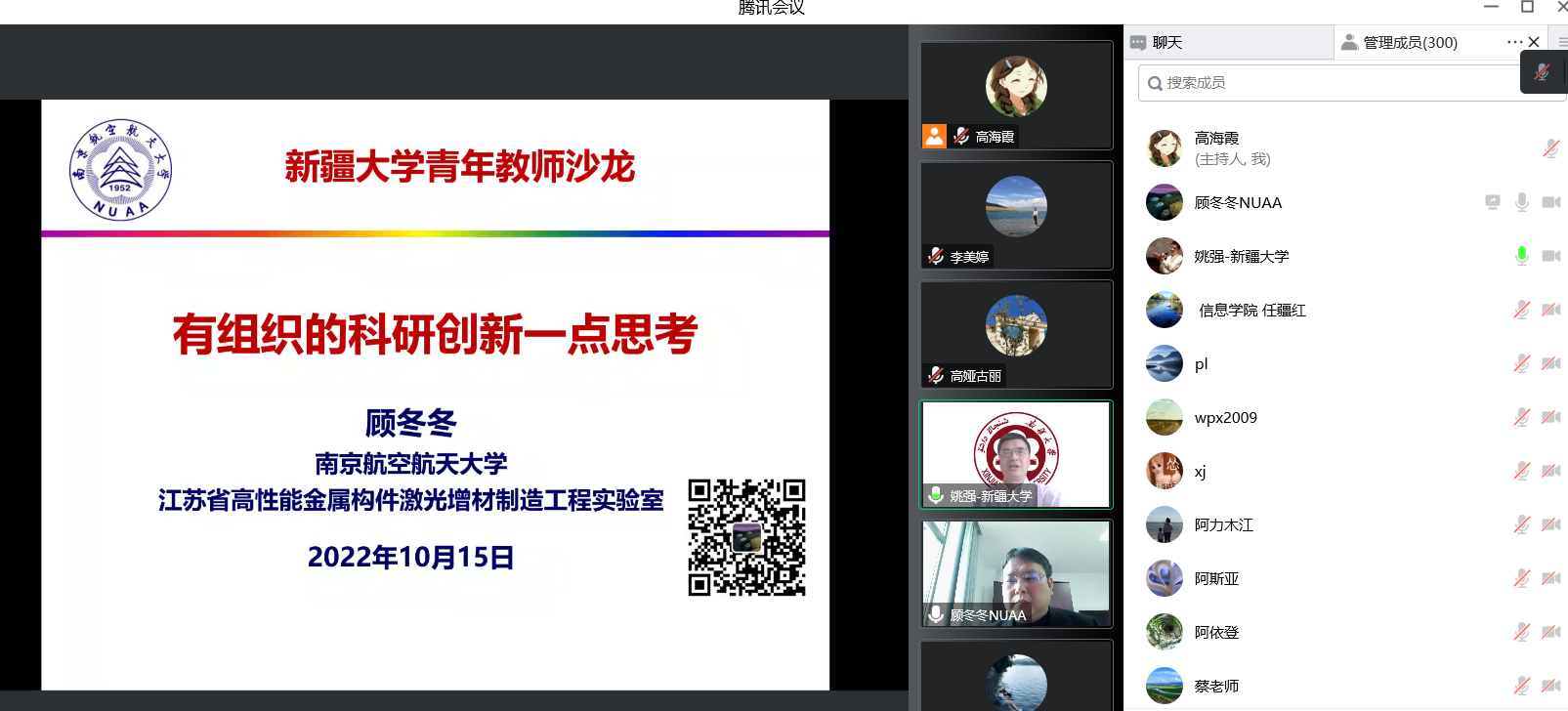Select 高海霞's avatar in member list
1568x711 pixels.
[1165, 148]
